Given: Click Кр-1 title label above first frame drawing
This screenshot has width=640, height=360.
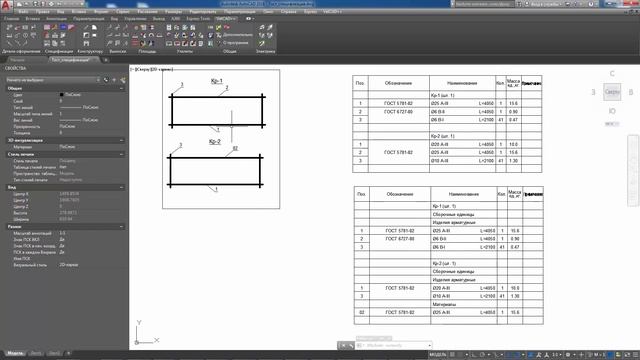Looking at the screenshot, I should click(x=217, y=81).
